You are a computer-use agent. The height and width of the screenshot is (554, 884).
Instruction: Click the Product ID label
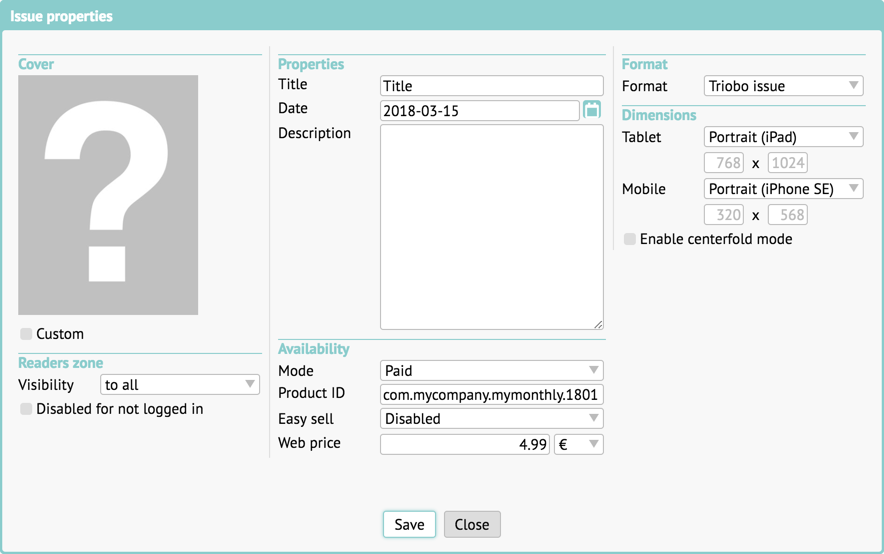click(311, 393)
